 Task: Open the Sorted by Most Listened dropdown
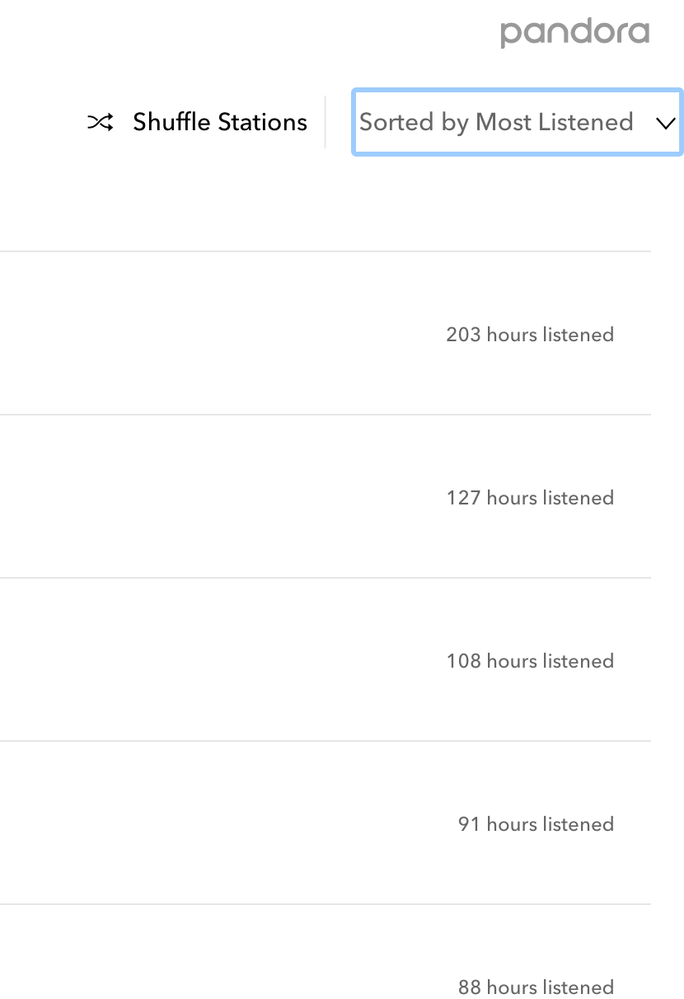[x=517, y=123]
